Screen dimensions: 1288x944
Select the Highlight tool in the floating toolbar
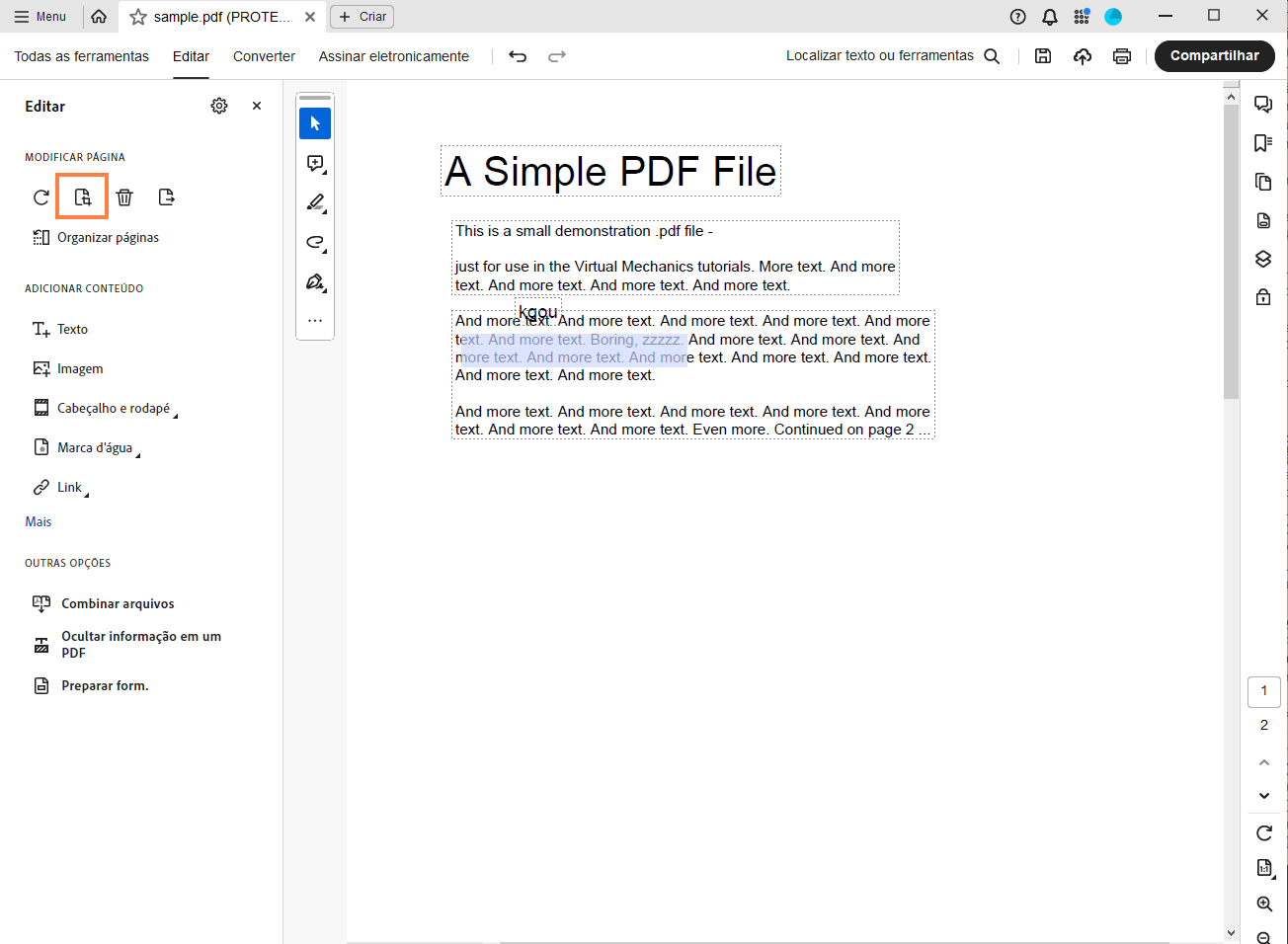point(315,202)
